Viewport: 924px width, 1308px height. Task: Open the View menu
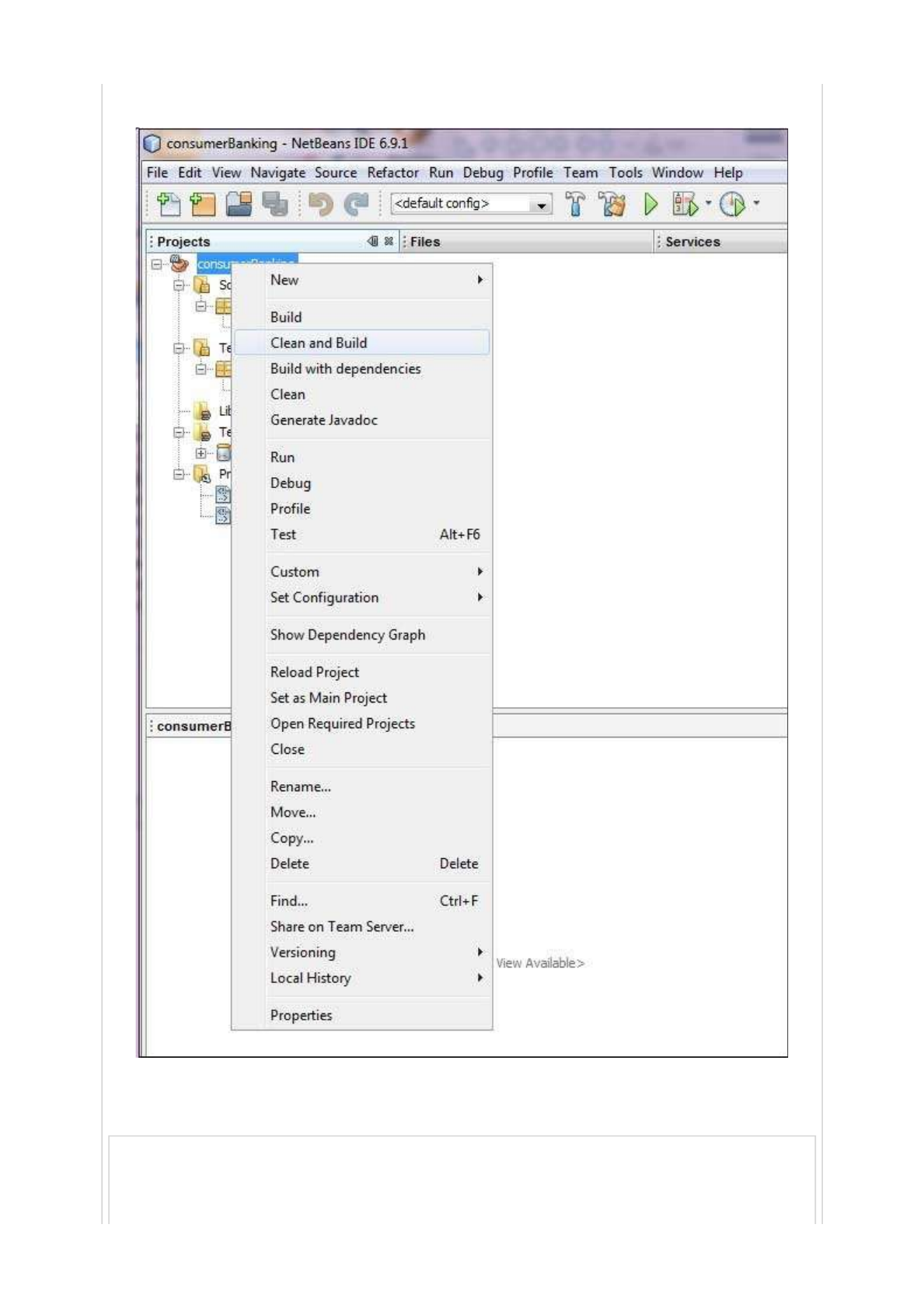(226, 173)
